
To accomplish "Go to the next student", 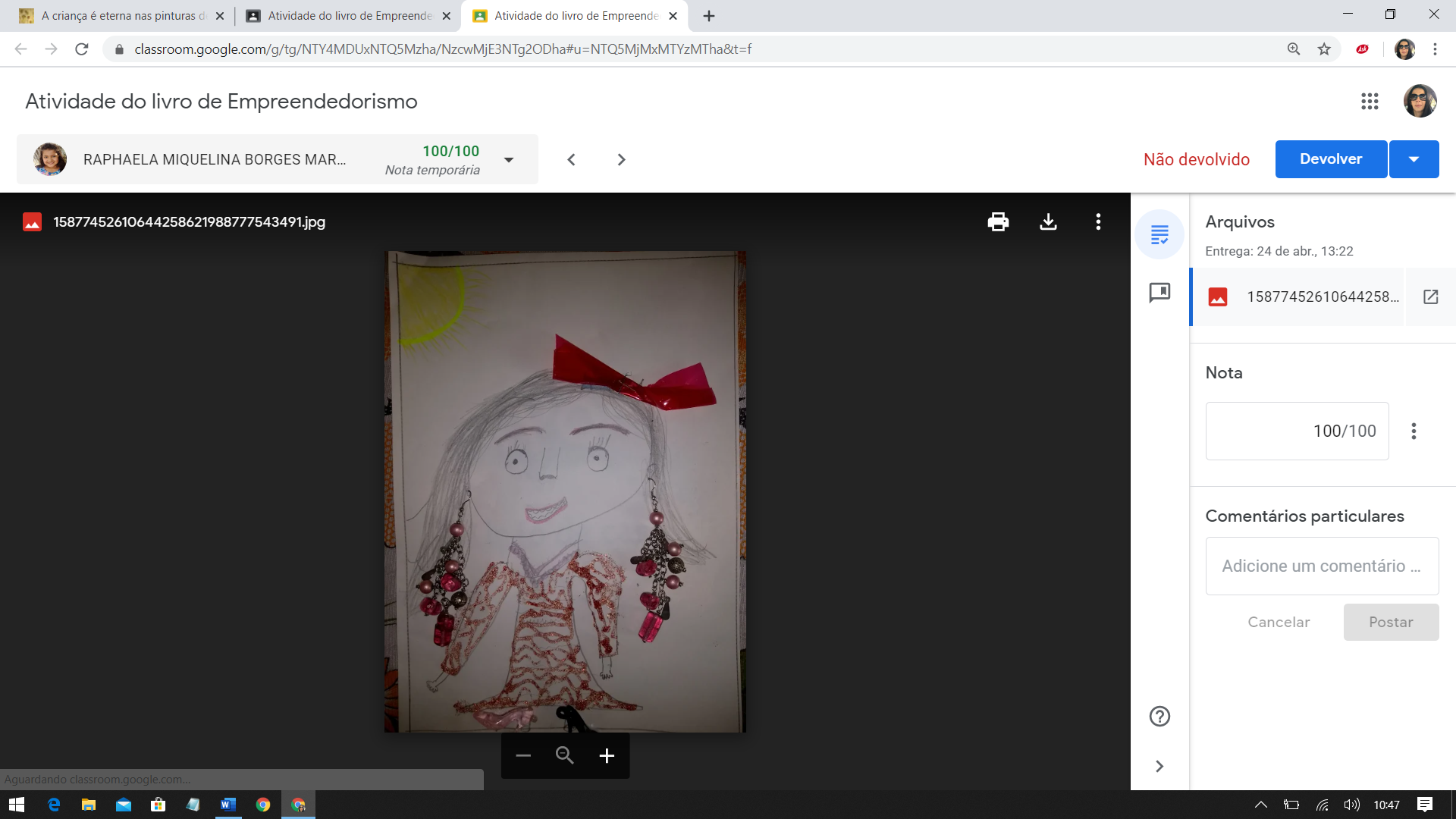I will pyautogui.click(x=621, y=160).
